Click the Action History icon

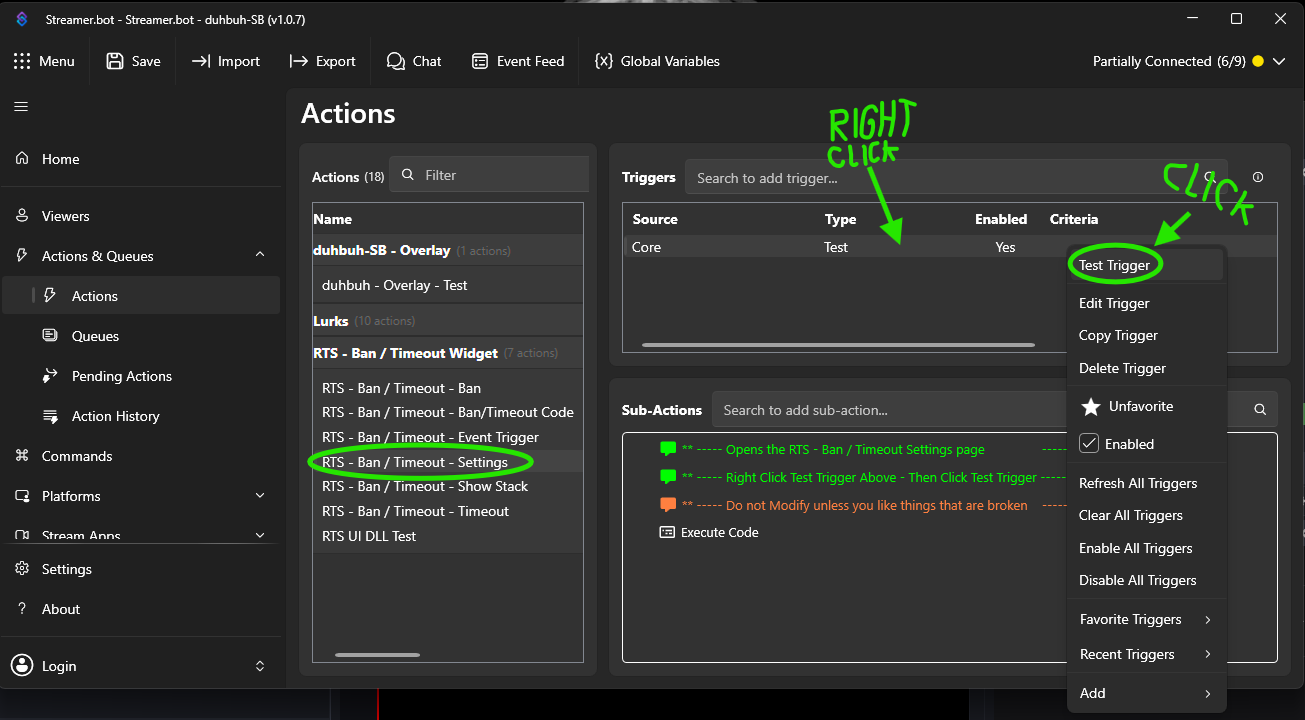click(x=50, y=416)
